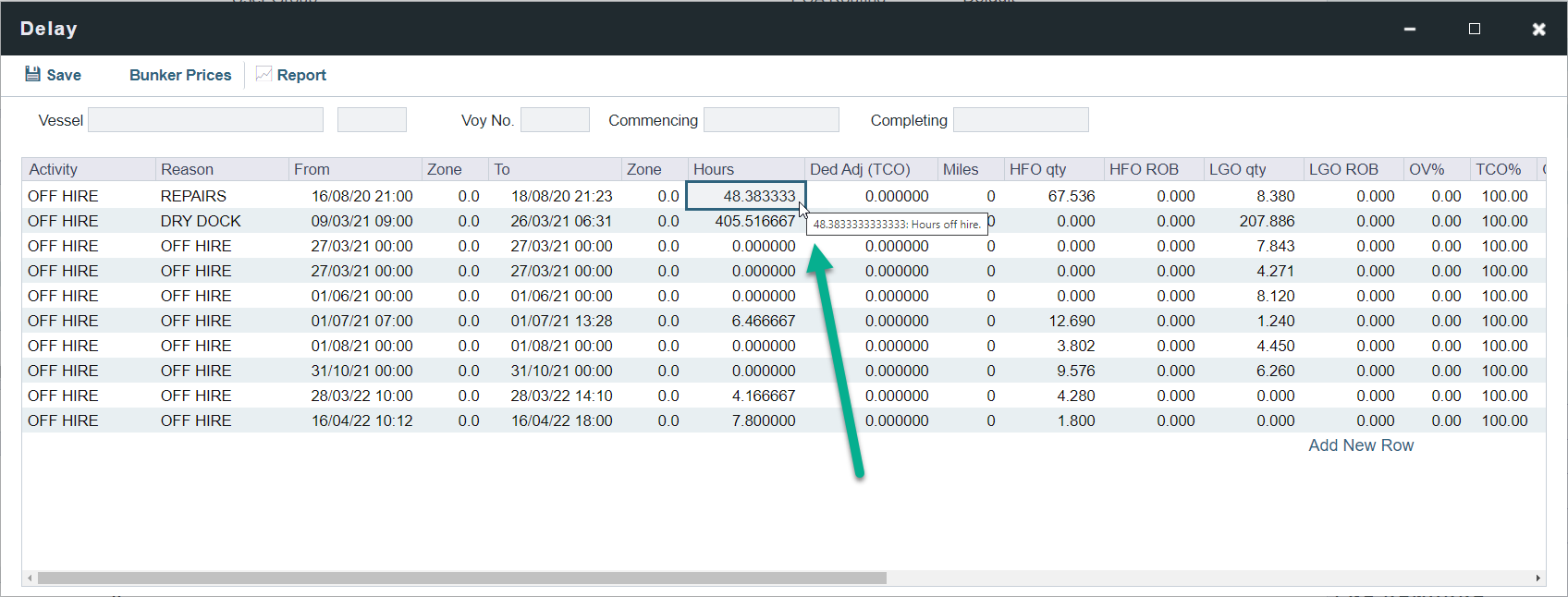
Task: Focus the Voy No. field
Action: (x=555, y=120)
